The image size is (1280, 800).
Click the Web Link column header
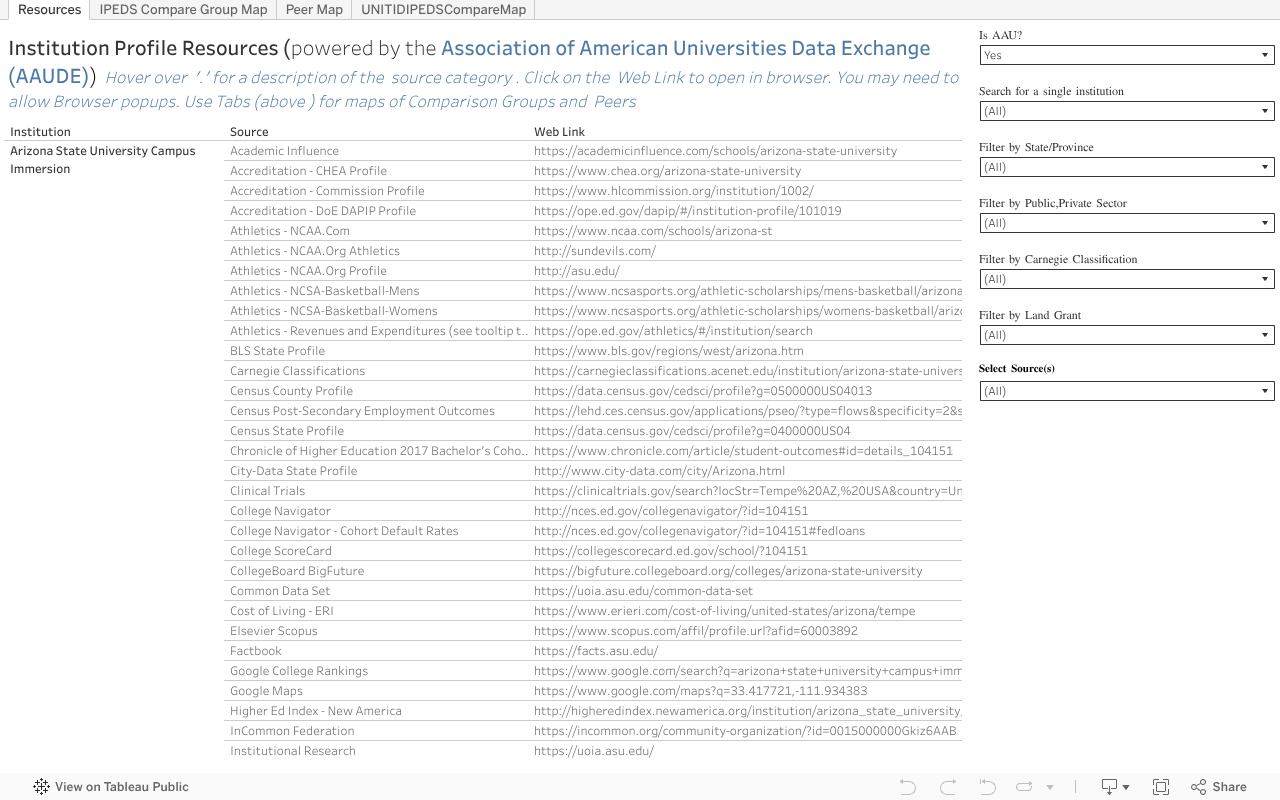click(x=560, y=132)
